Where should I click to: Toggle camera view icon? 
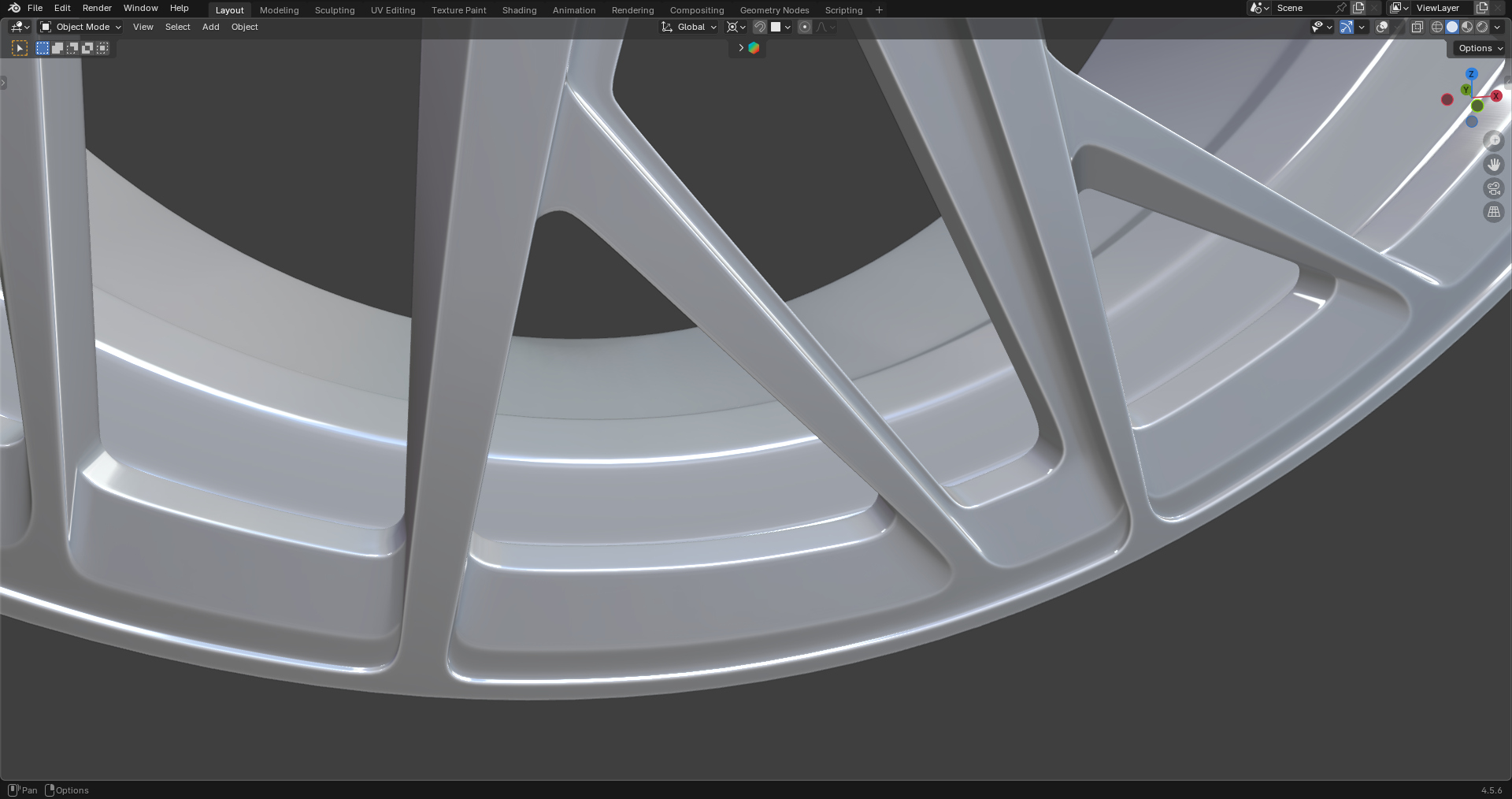pos(1494,188)
